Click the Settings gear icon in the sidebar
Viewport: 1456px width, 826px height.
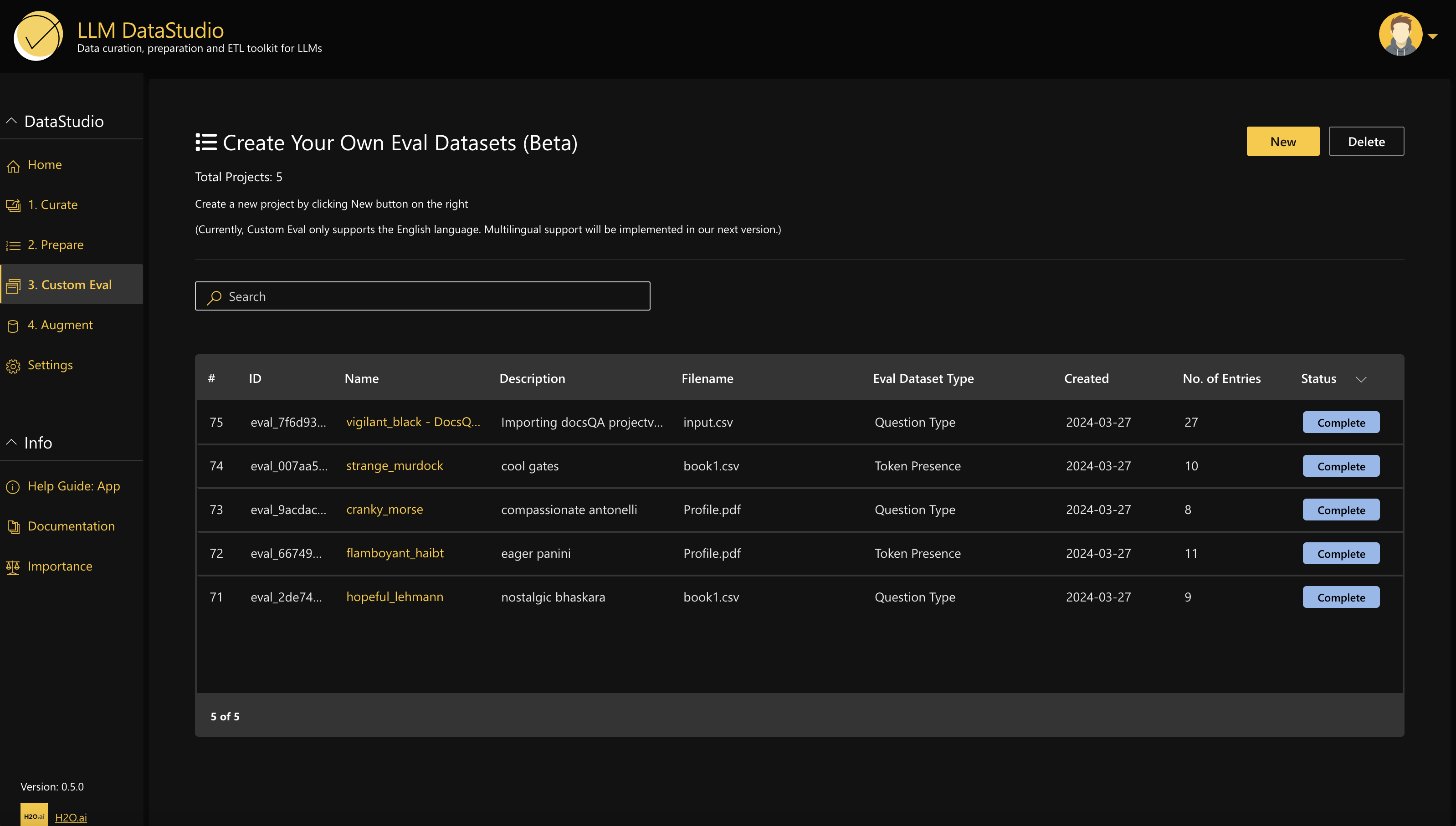coord(13,366)
